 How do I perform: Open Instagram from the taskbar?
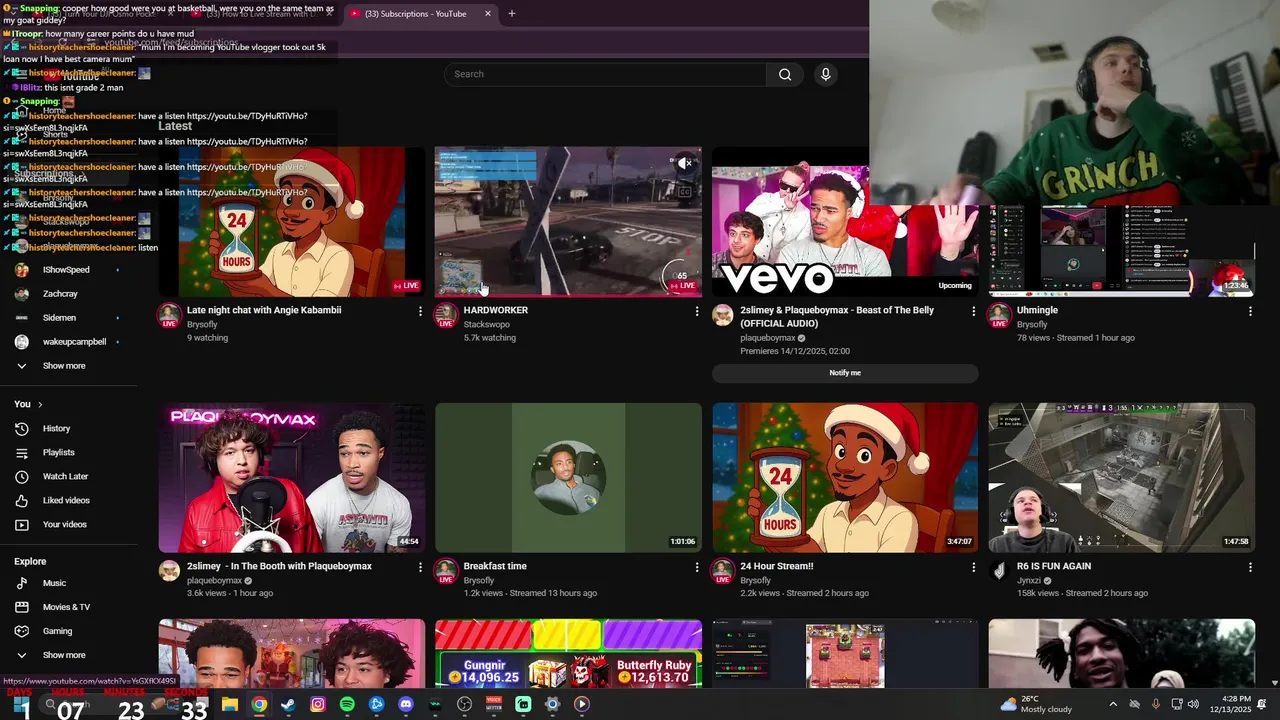tap(318, 704)
